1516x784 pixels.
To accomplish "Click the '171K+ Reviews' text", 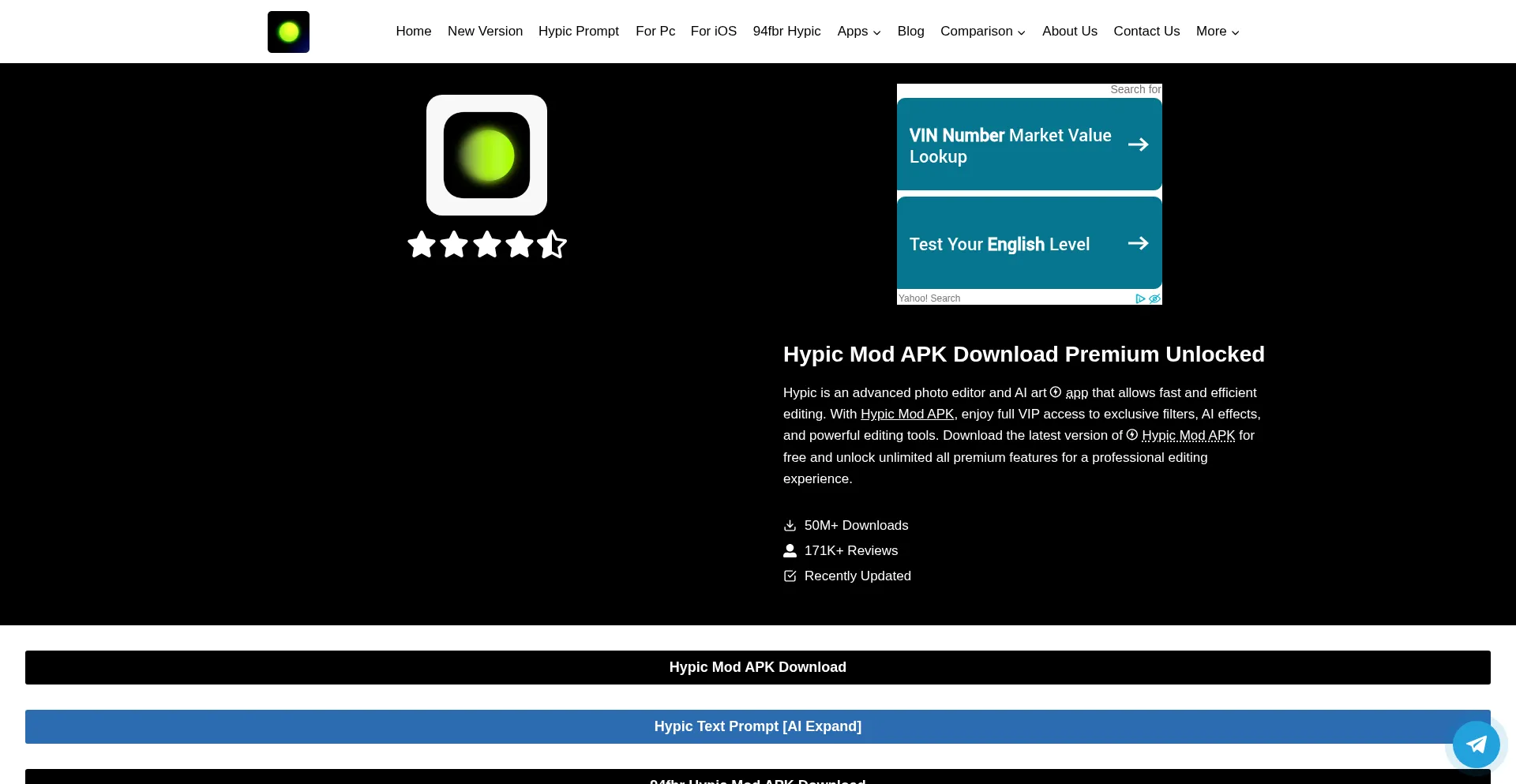I will tap(851, 551).
